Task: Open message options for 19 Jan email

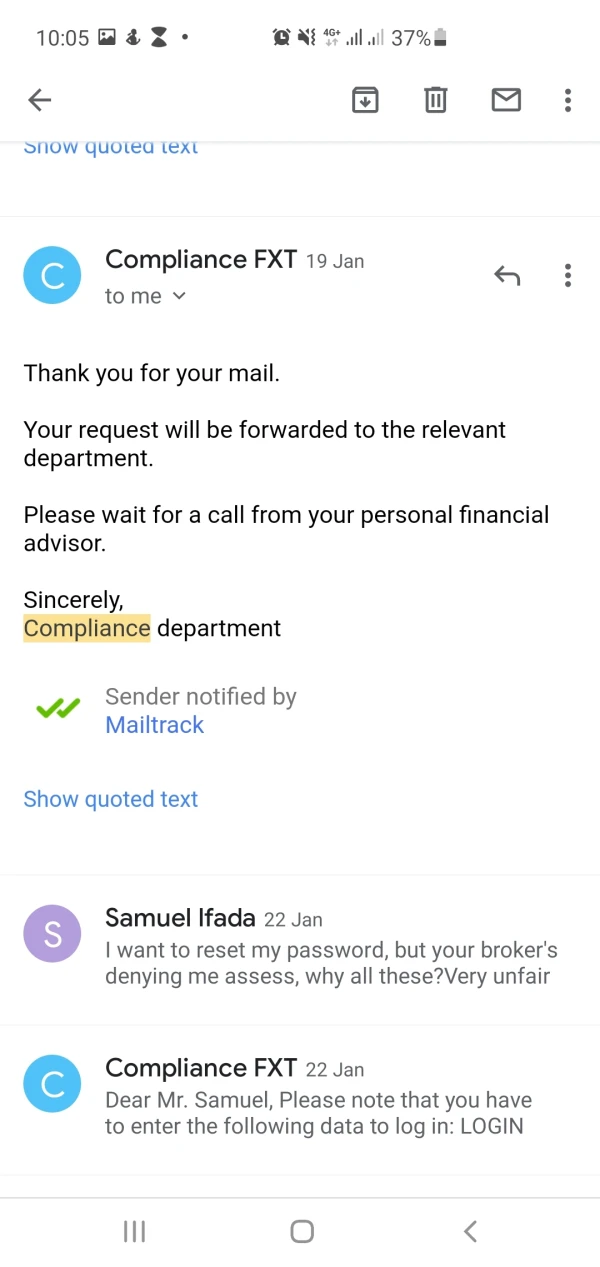Action: (567, 276)
